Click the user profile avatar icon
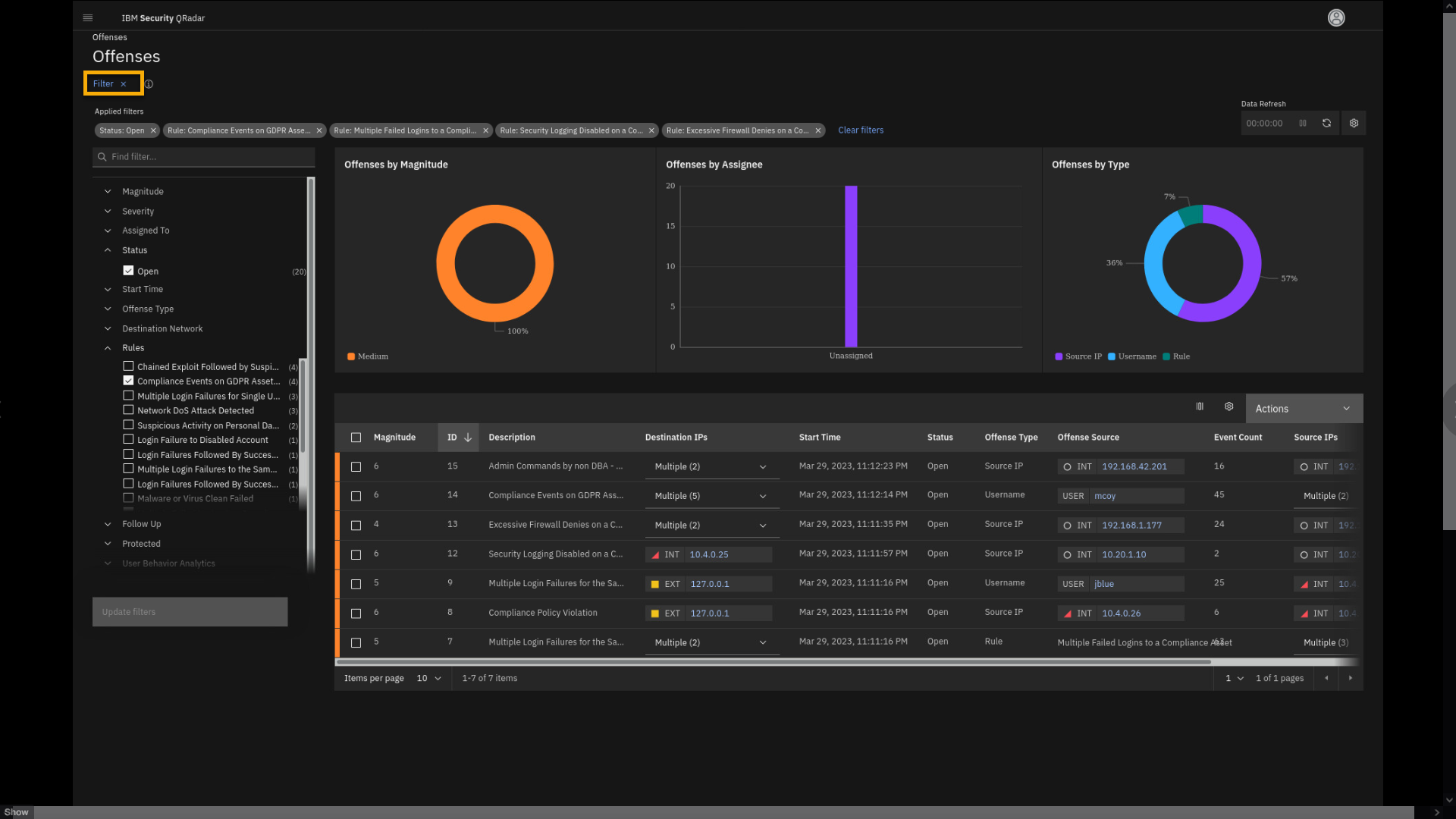 [1336, 17]
